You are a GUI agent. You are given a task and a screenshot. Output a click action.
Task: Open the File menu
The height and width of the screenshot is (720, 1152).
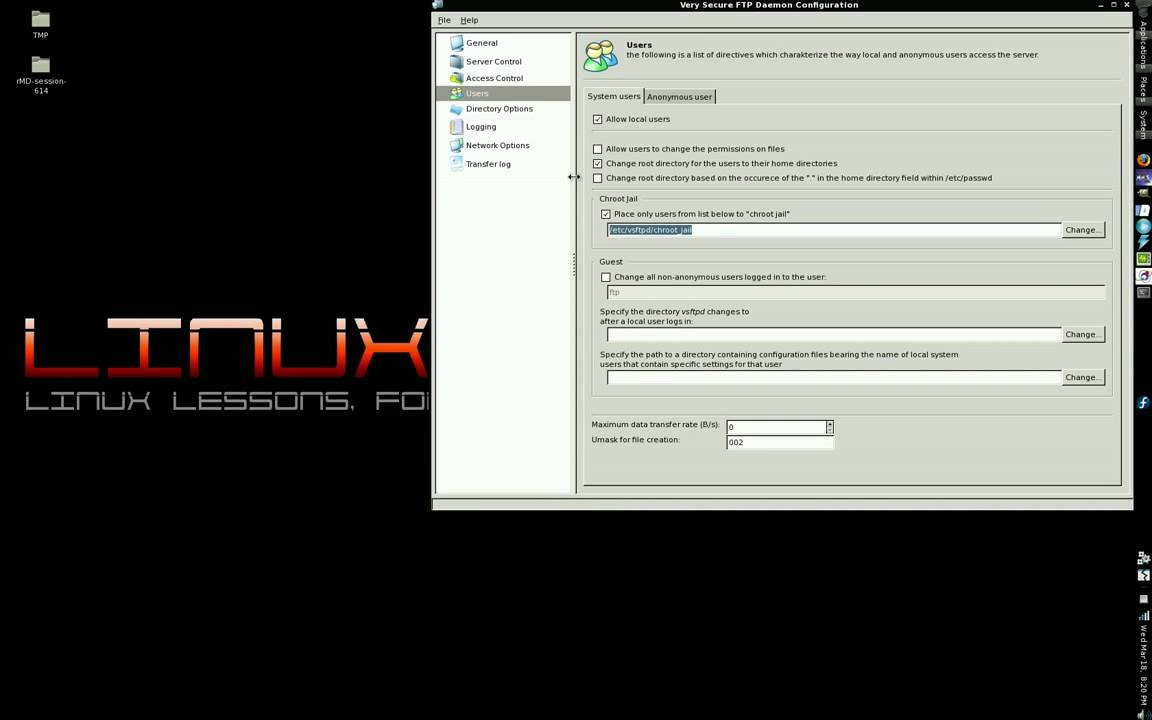tap(444, 21)
